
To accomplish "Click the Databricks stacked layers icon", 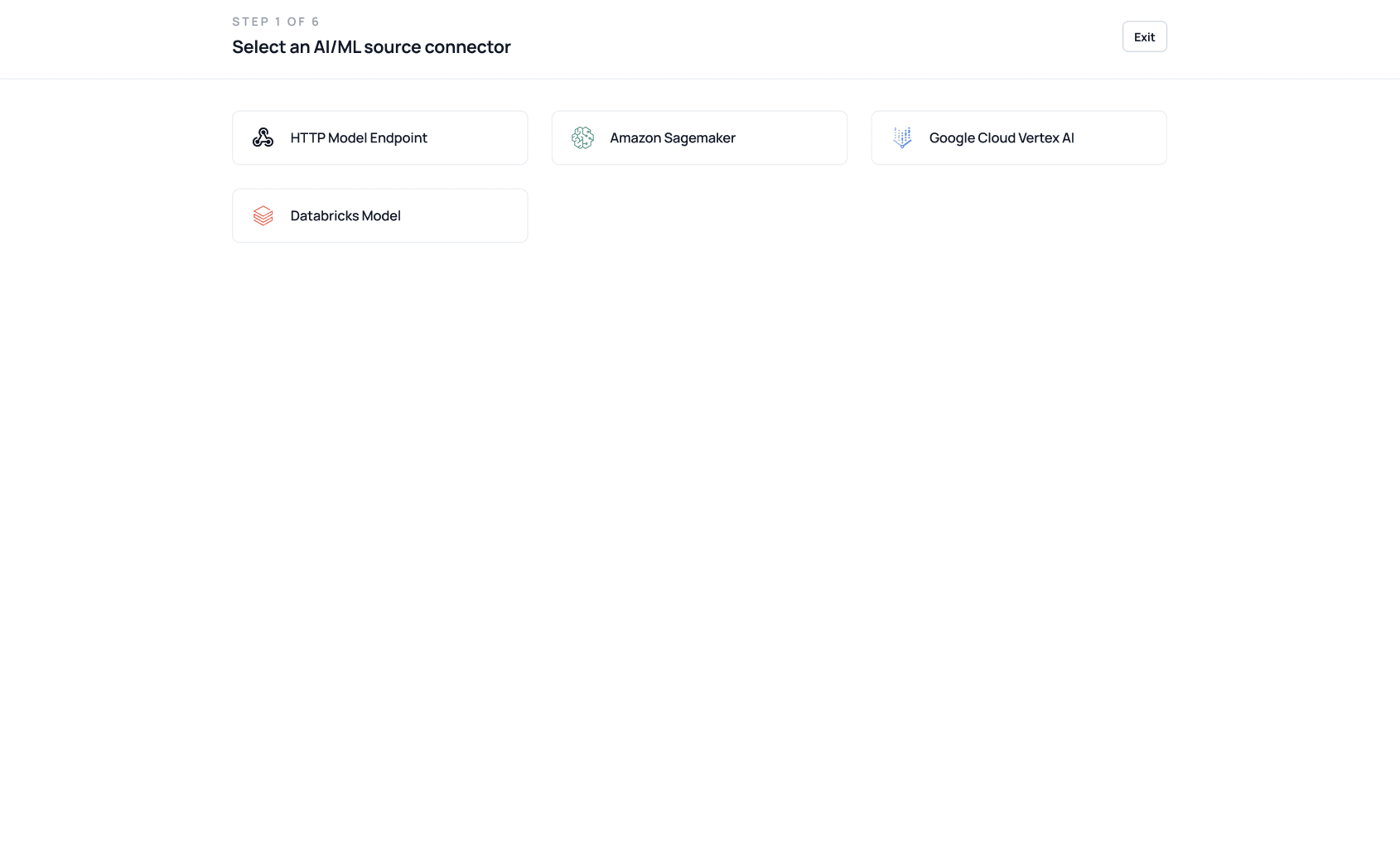I will (x=263, y=215).
